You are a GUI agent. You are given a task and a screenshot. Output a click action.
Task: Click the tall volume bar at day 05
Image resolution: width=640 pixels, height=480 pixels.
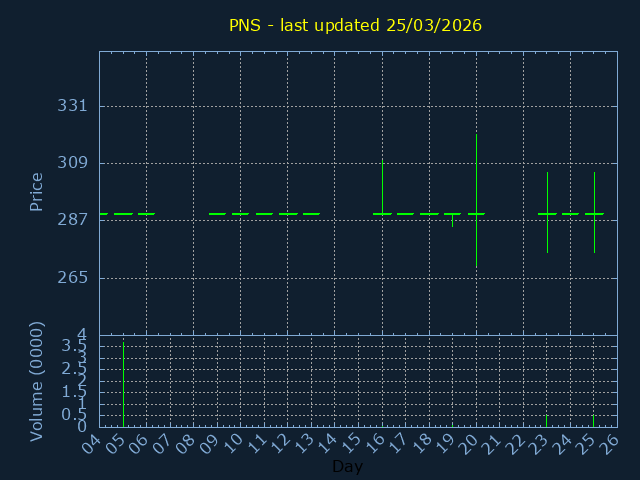point(123,383)
